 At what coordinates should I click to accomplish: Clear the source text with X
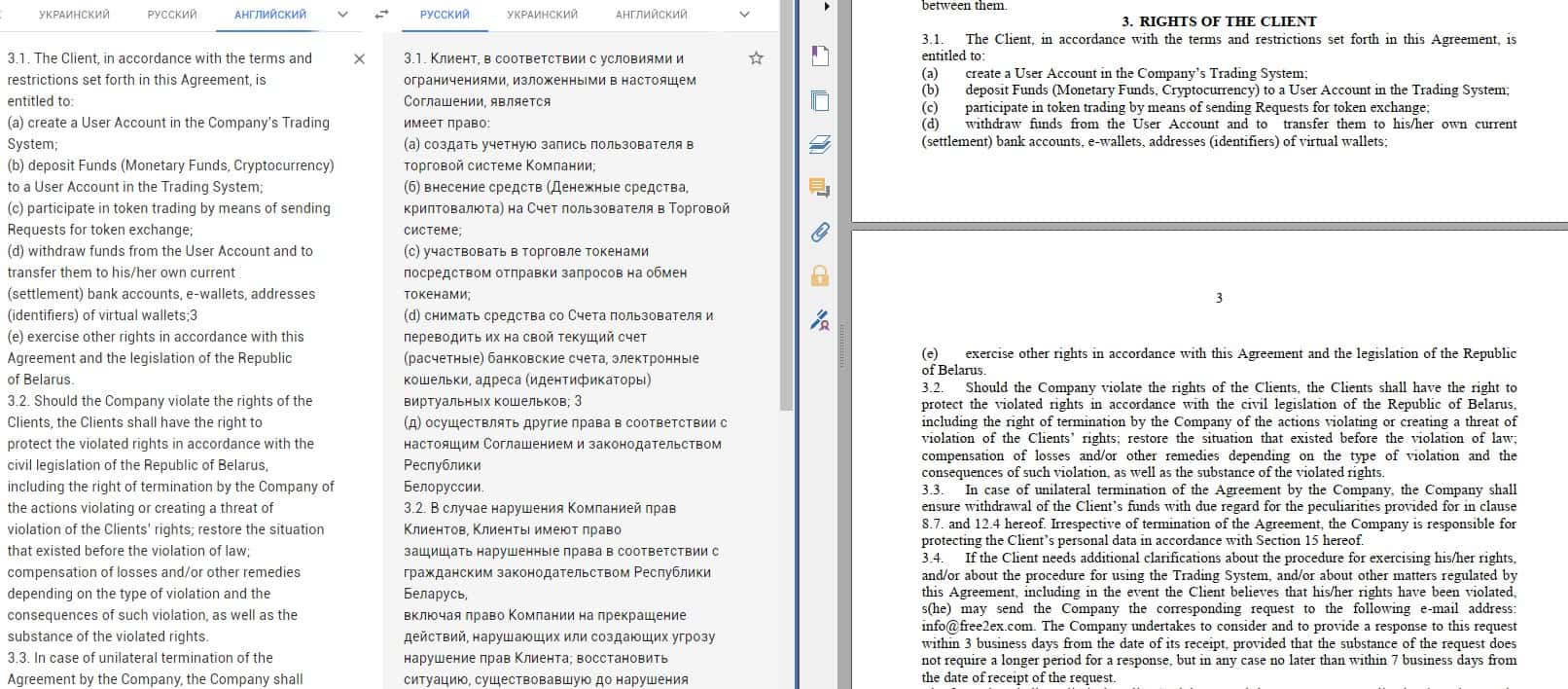coord(359,59)
